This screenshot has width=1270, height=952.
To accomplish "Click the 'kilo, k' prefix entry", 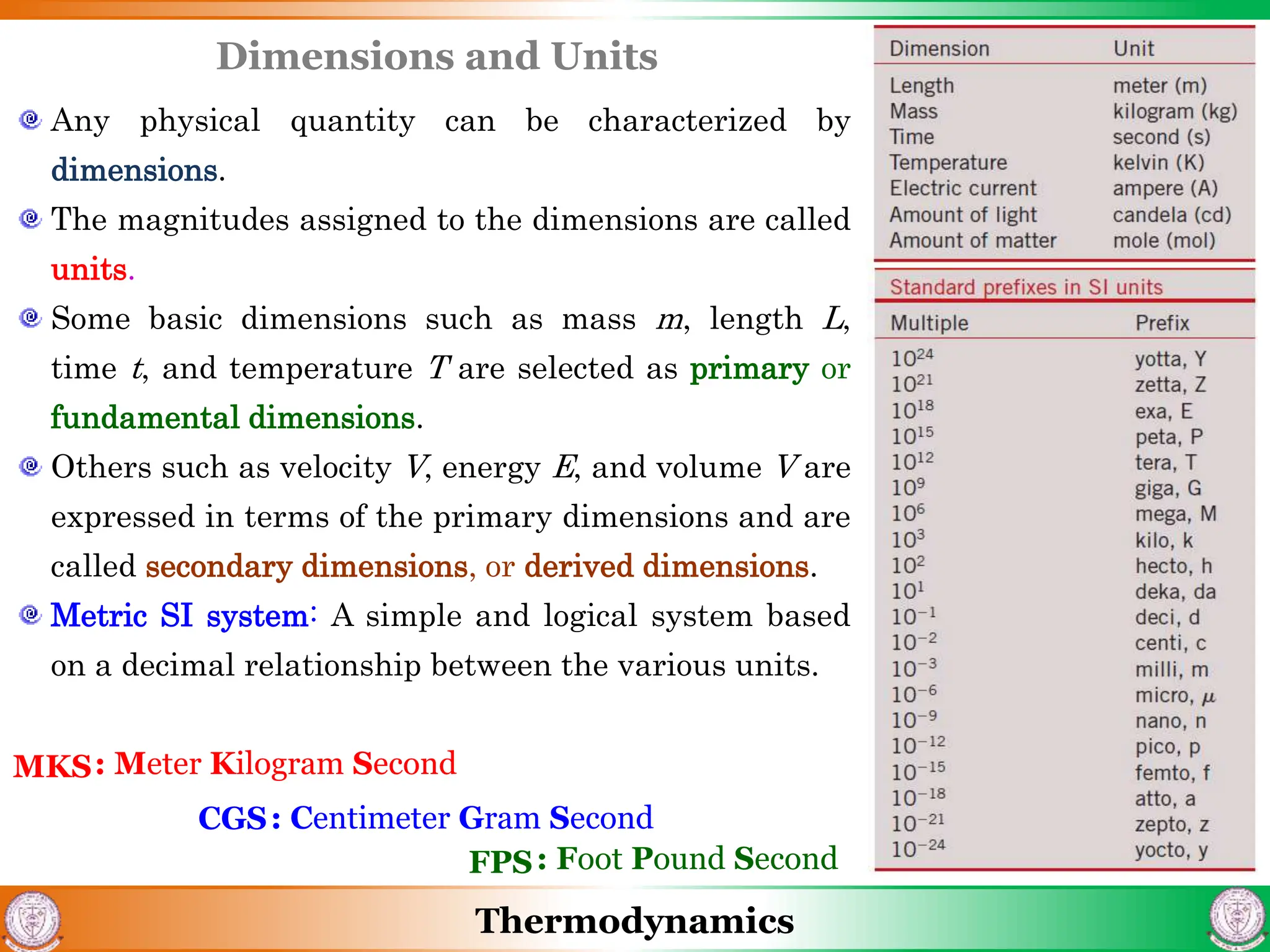I will (x=1164, y=540).
